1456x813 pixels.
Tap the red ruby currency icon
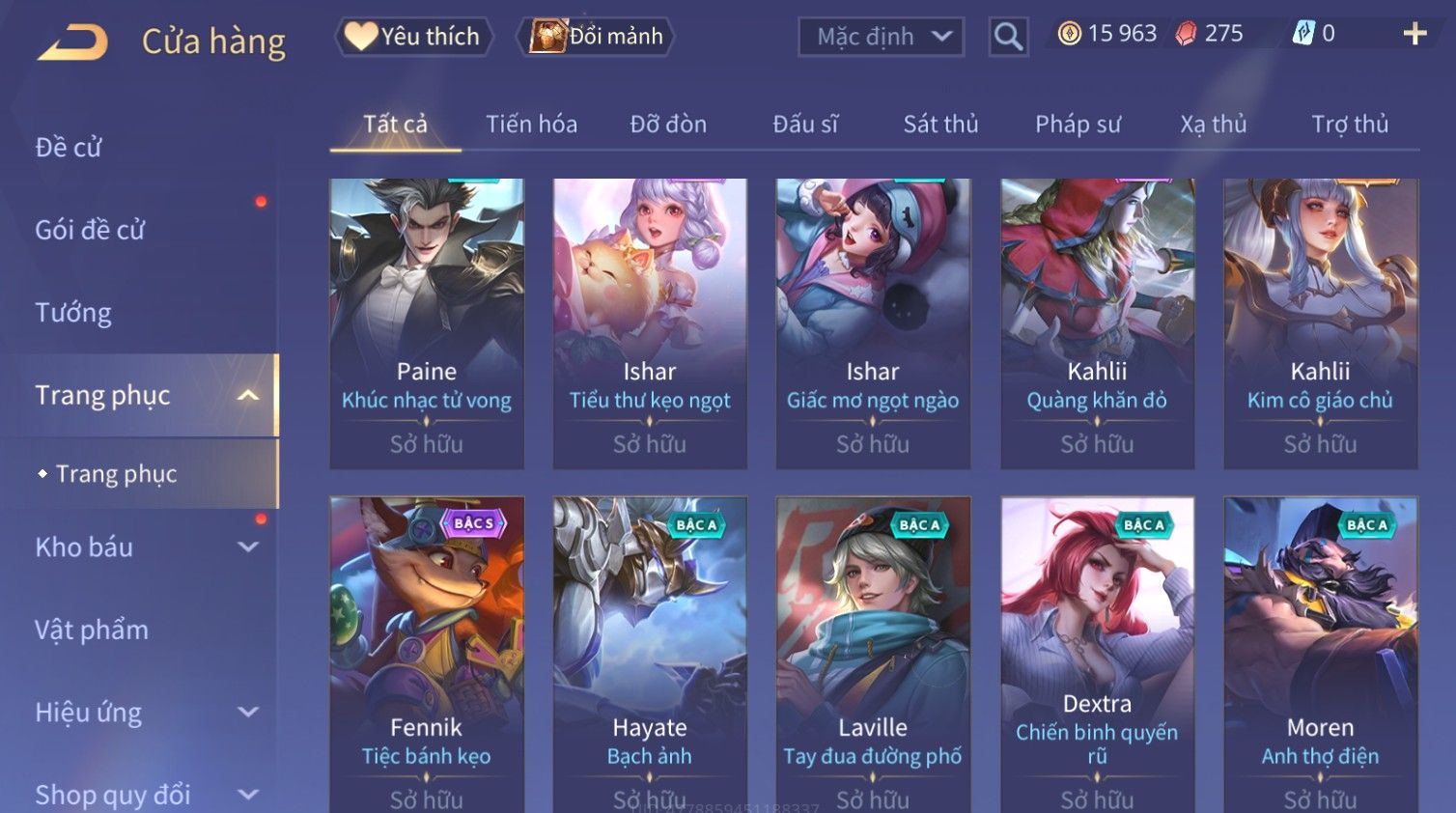pyautogui.click(x=1186, y=34)
